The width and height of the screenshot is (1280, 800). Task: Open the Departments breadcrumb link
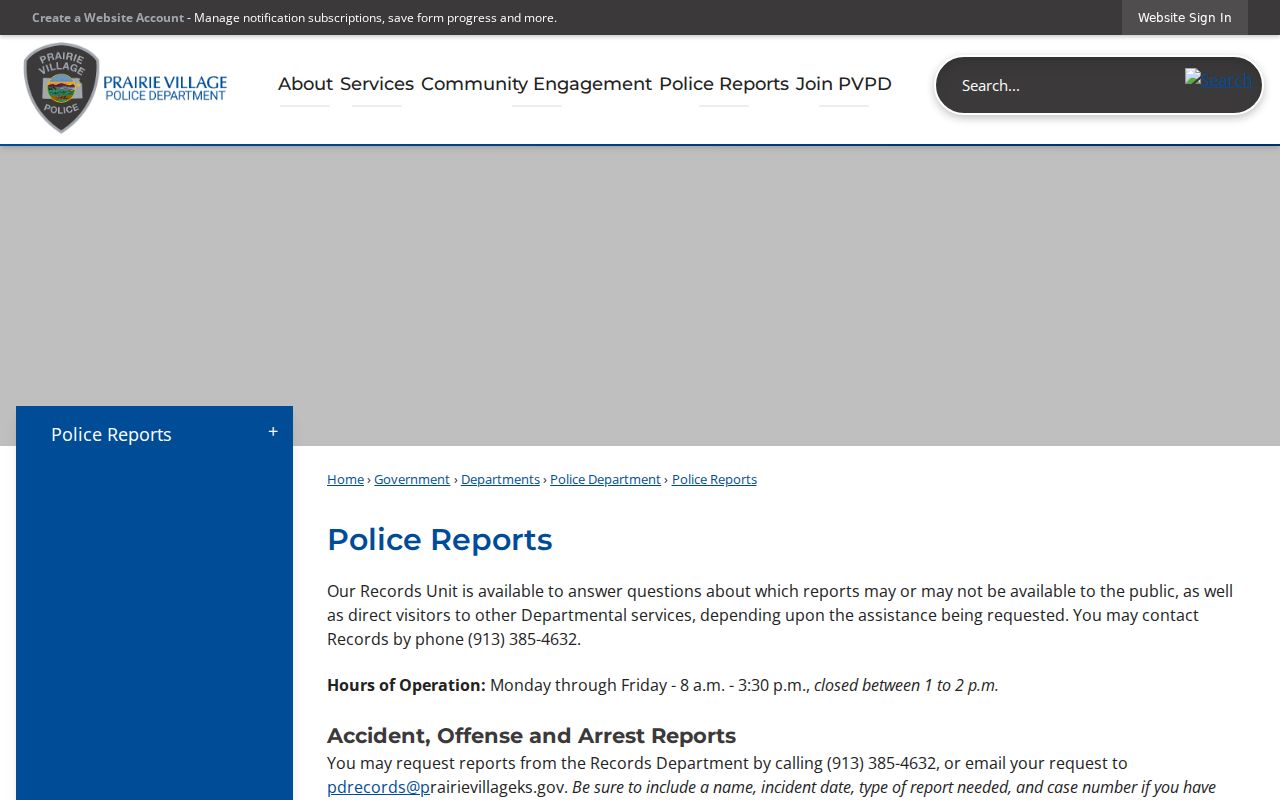tap(500, 479)
